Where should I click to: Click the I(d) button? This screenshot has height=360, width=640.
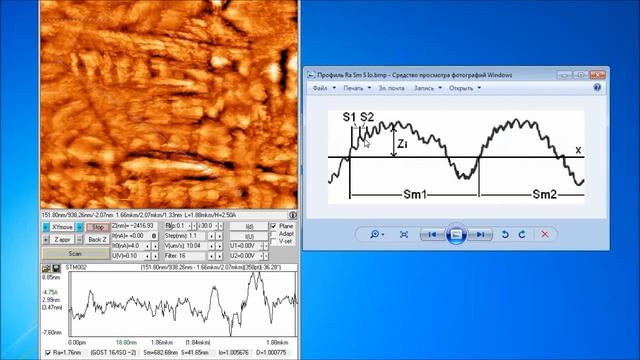click(x=249, y=226)
